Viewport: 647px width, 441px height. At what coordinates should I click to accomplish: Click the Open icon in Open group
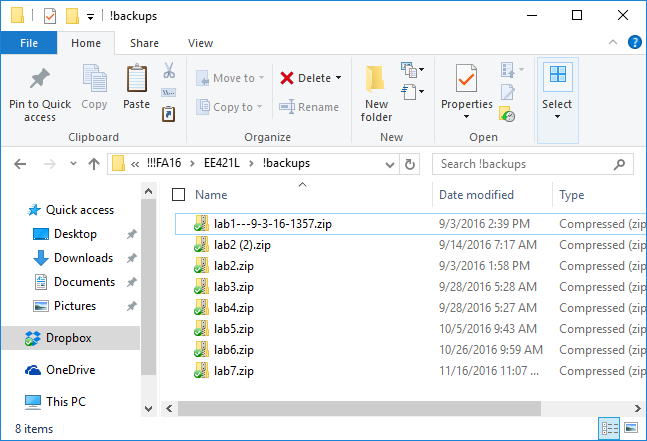[508, 70]
